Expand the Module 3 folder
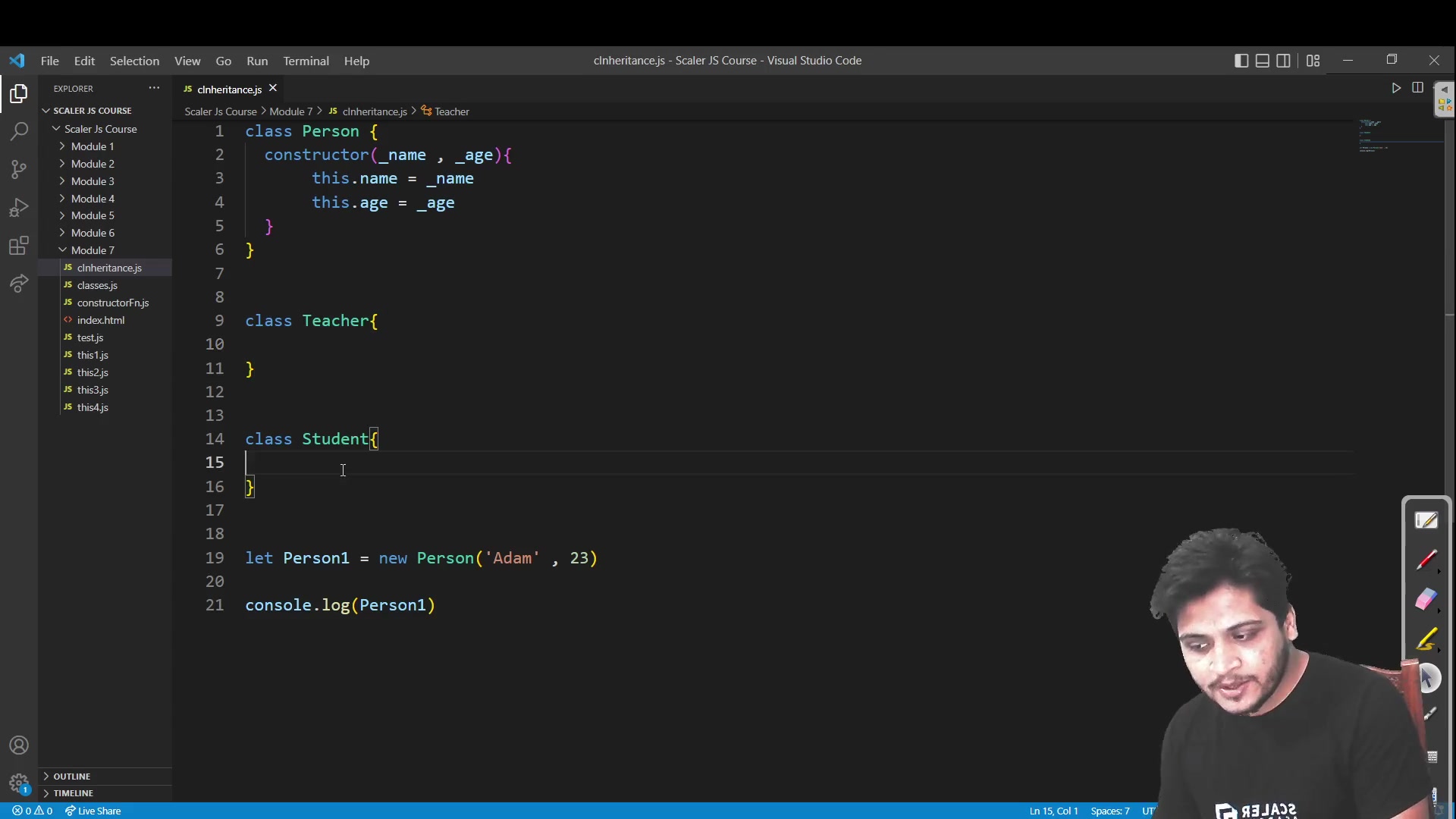This screenshot has height=819, width=1456. [93, 181]
